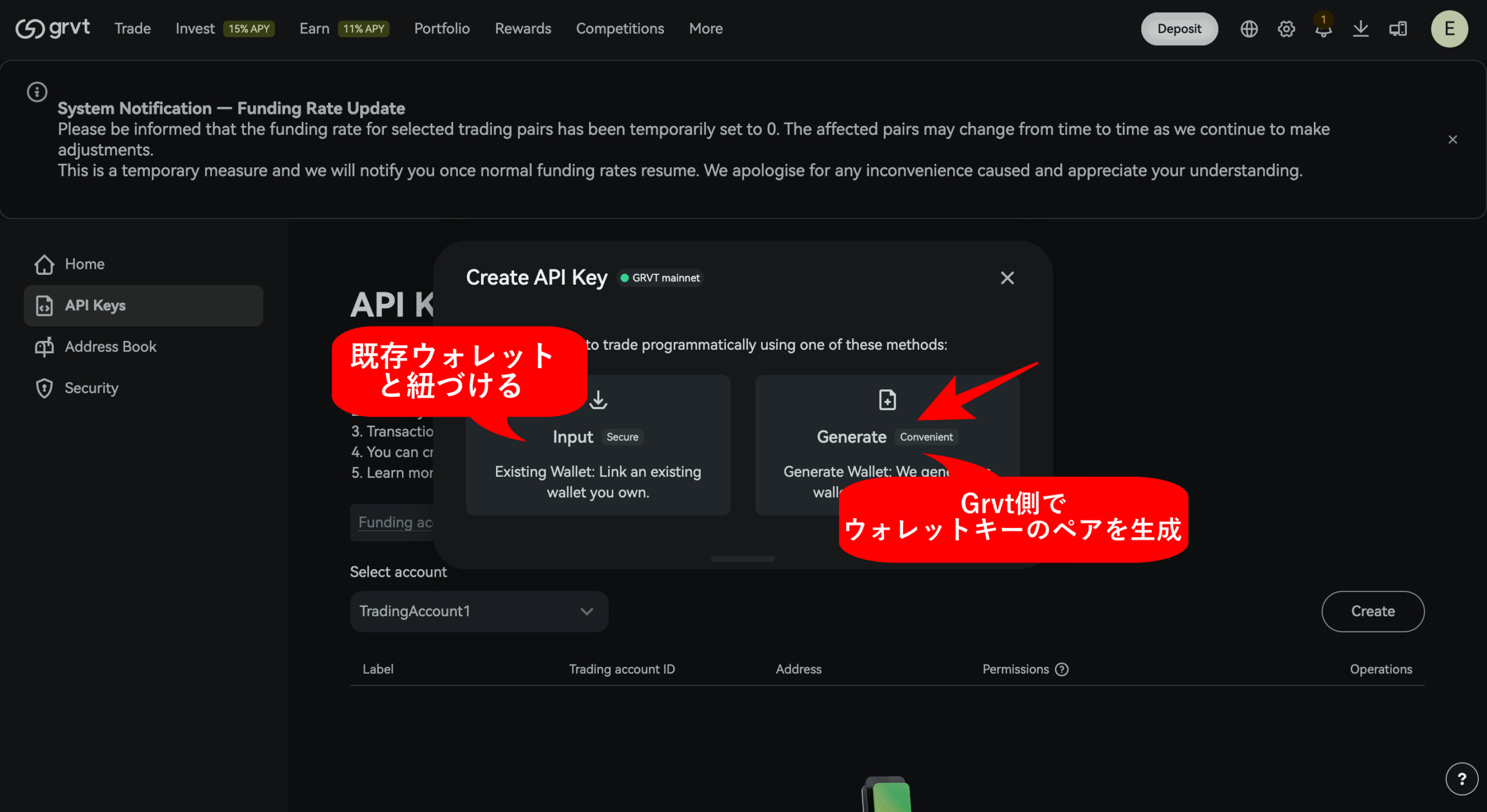Click the Label column header
Screen dimensions: 1487x812
pos(378,669)
